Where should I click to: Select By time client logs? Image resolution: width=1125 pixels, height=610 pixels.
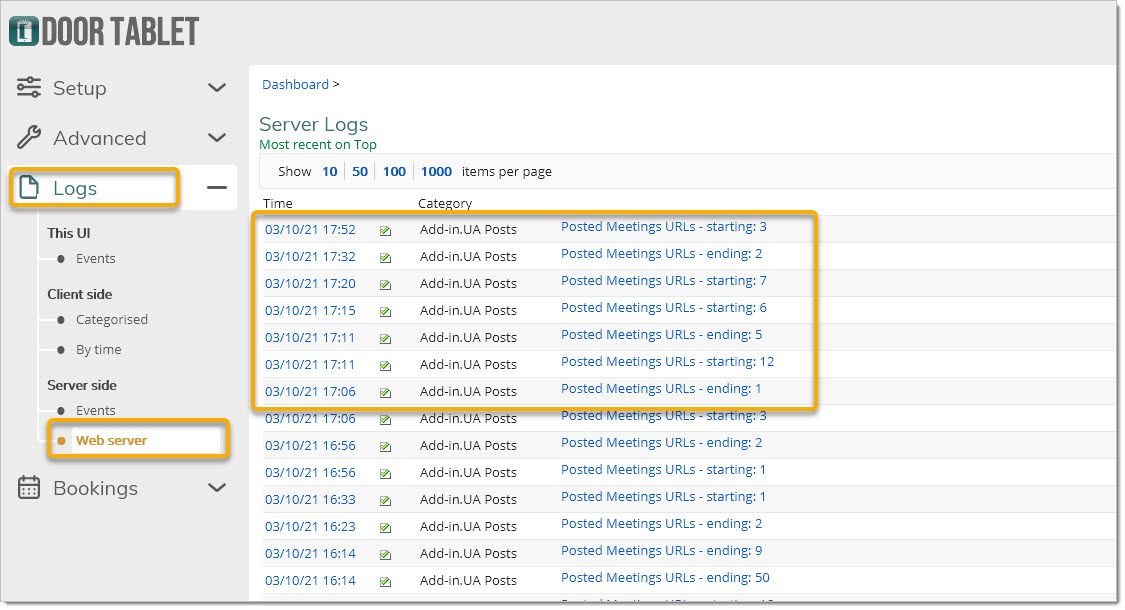(98, 350)
